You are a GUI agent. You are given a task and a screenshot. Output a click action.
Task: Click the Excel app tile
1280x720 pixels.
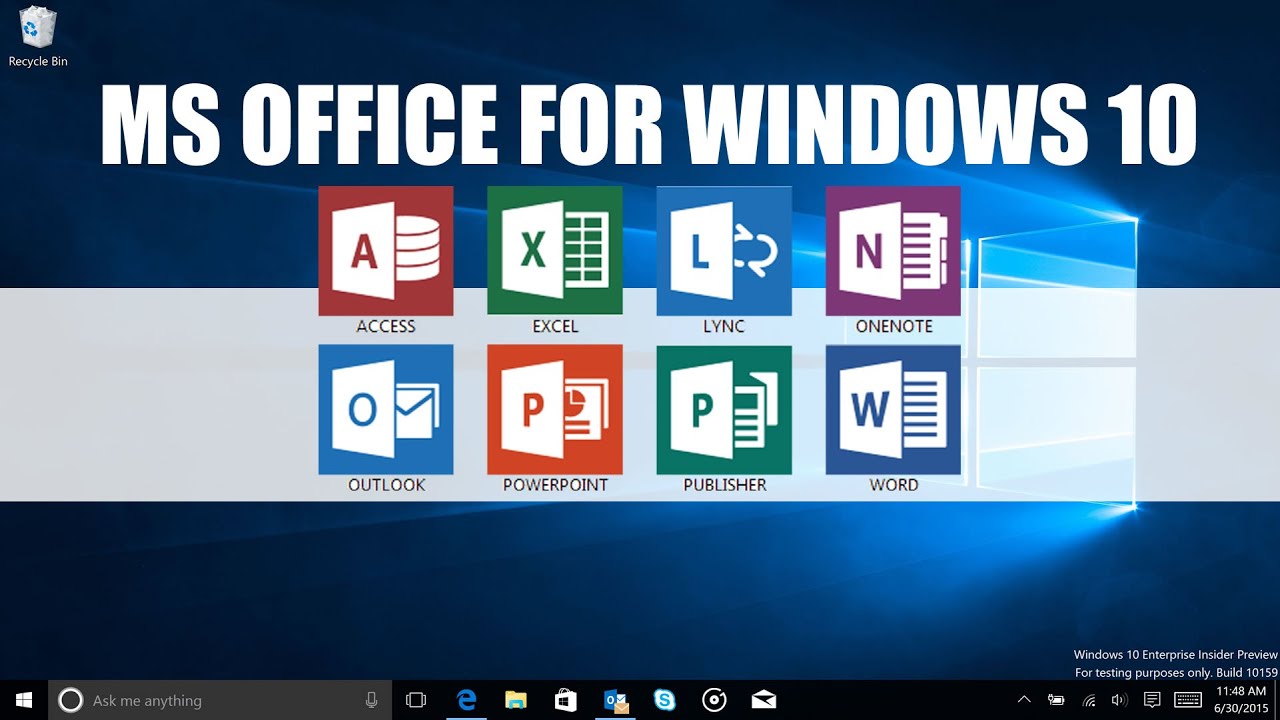555,251
